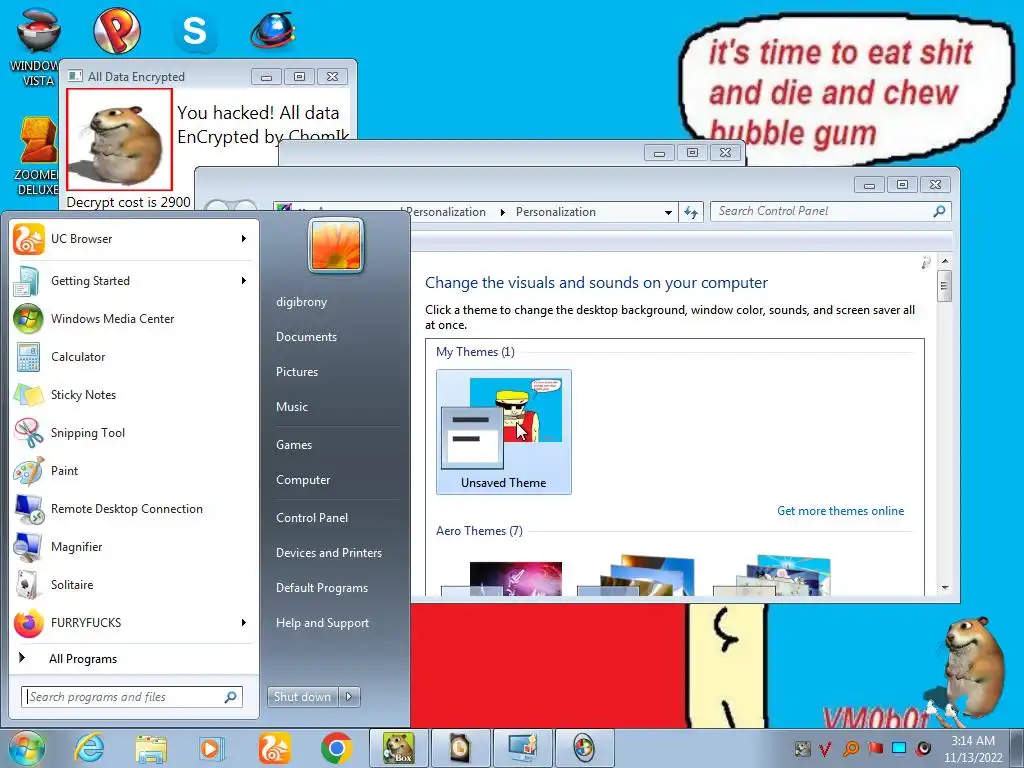
Task: Click the Start orb on the taskbar
Action: [27, 748]
